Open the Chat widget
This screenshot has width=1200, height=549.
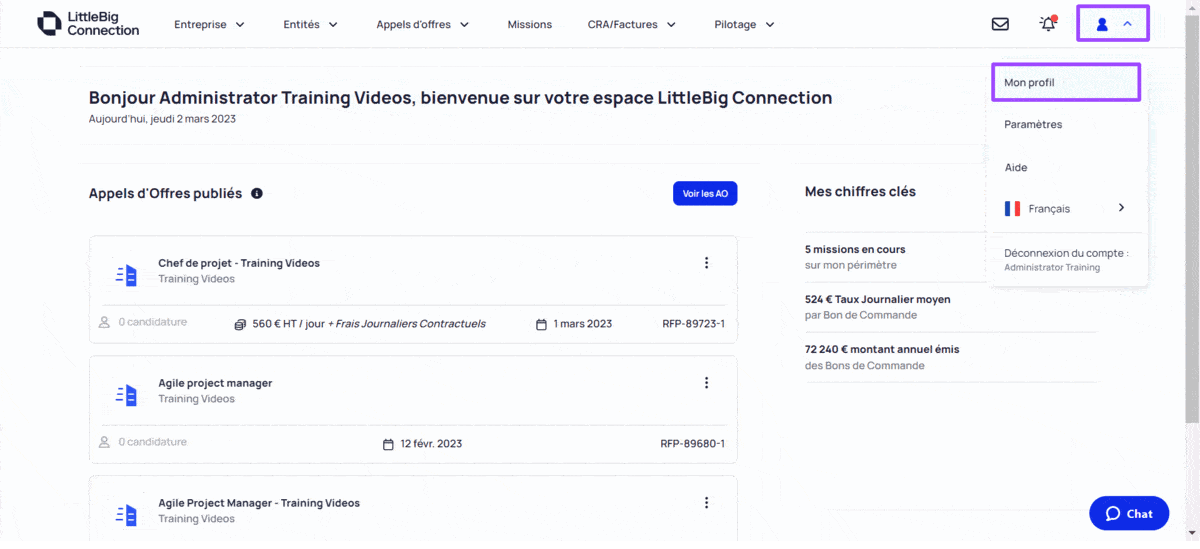(x=1129, y=513)
